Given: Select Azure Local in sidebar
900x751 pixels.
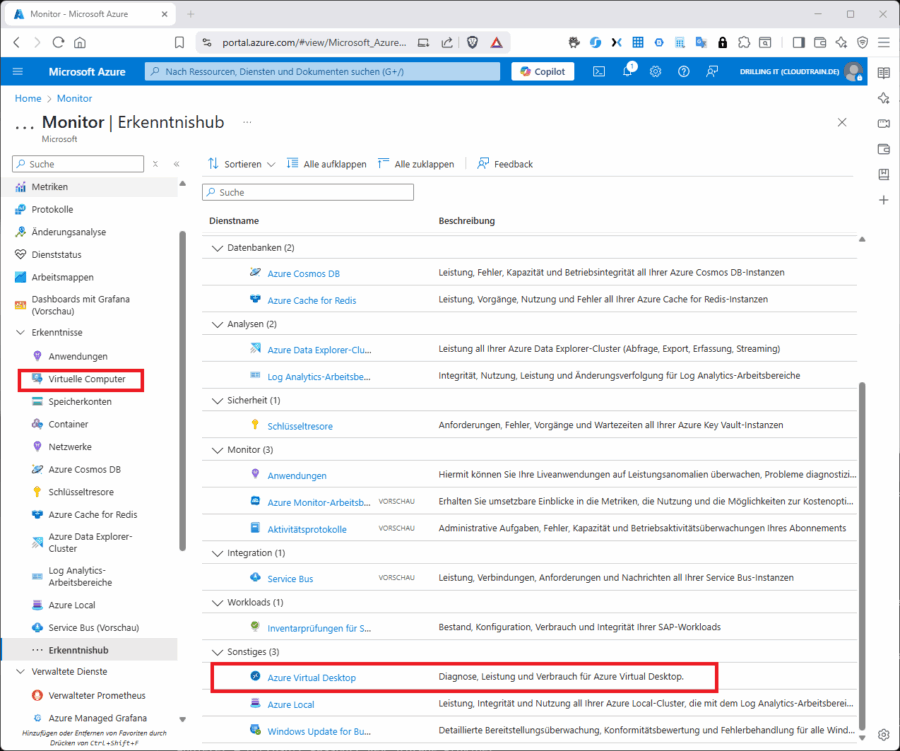Looking at the screenshot, I should (72, 605).
